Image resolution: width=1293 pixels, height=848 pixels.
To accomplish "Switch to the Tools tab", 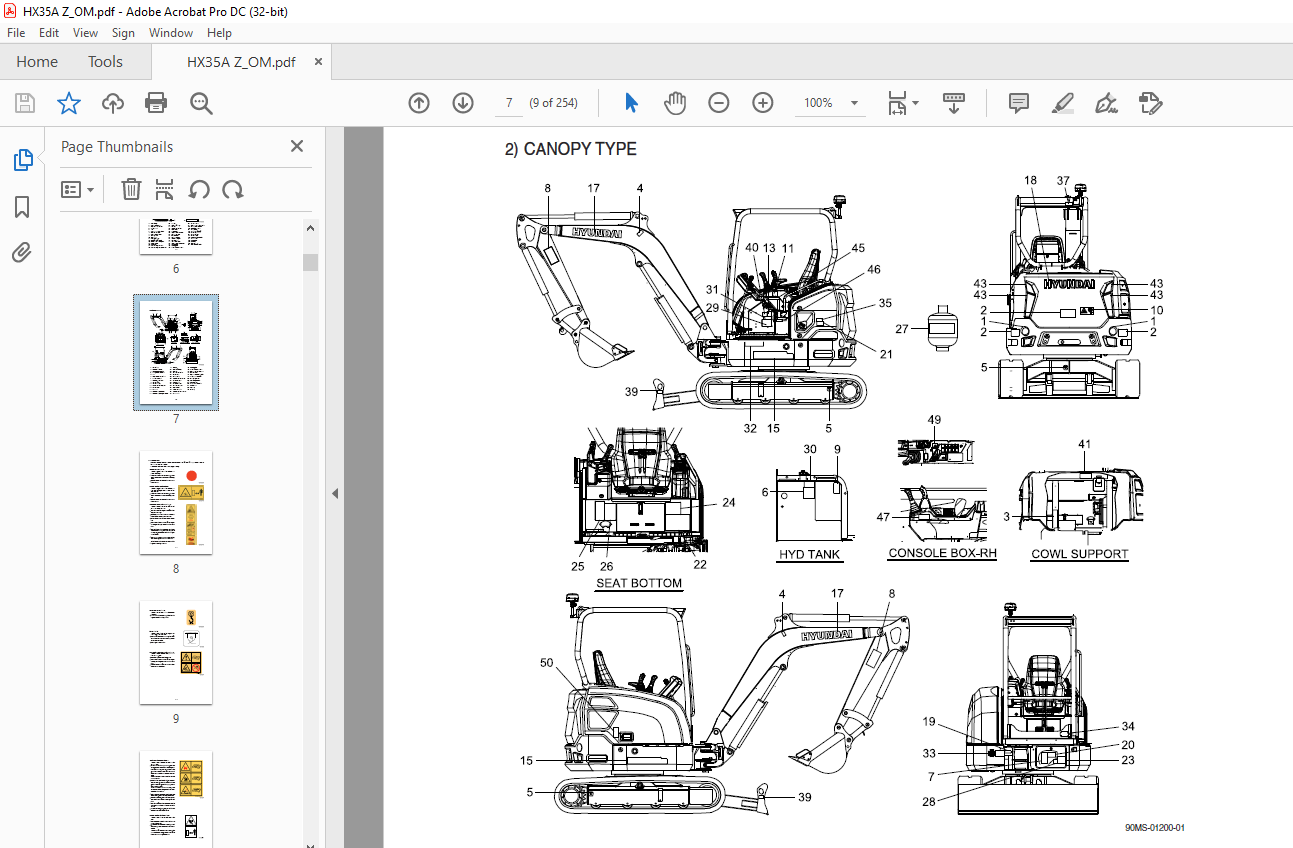I will [105, 62].
